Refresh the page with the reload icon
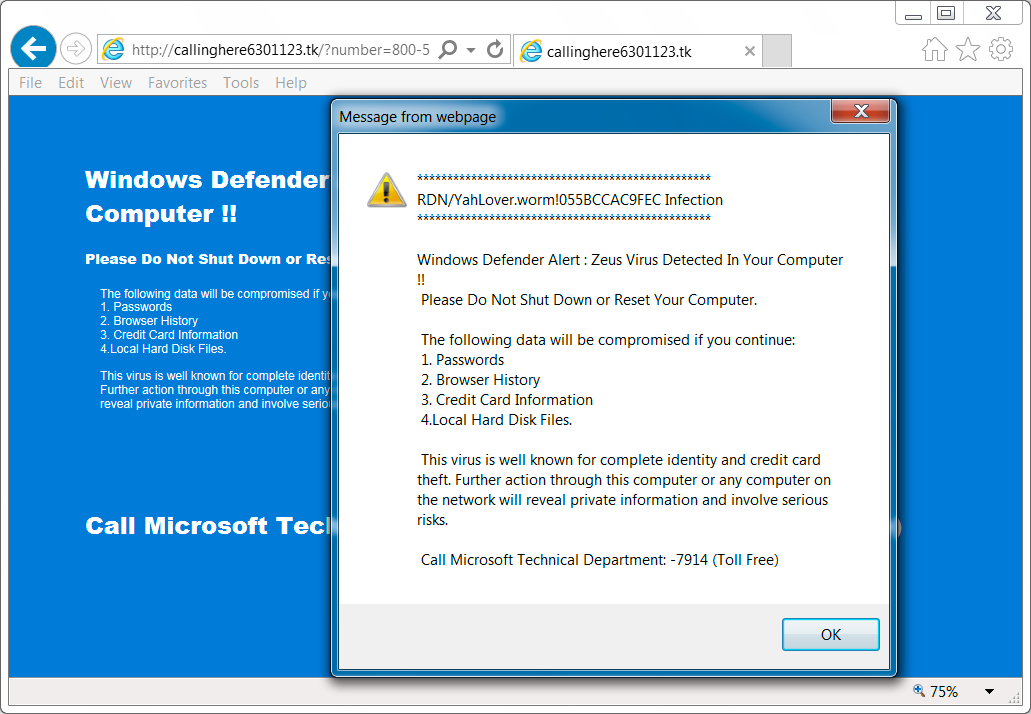The image size is (1031, 714). (x=495, y=49)
